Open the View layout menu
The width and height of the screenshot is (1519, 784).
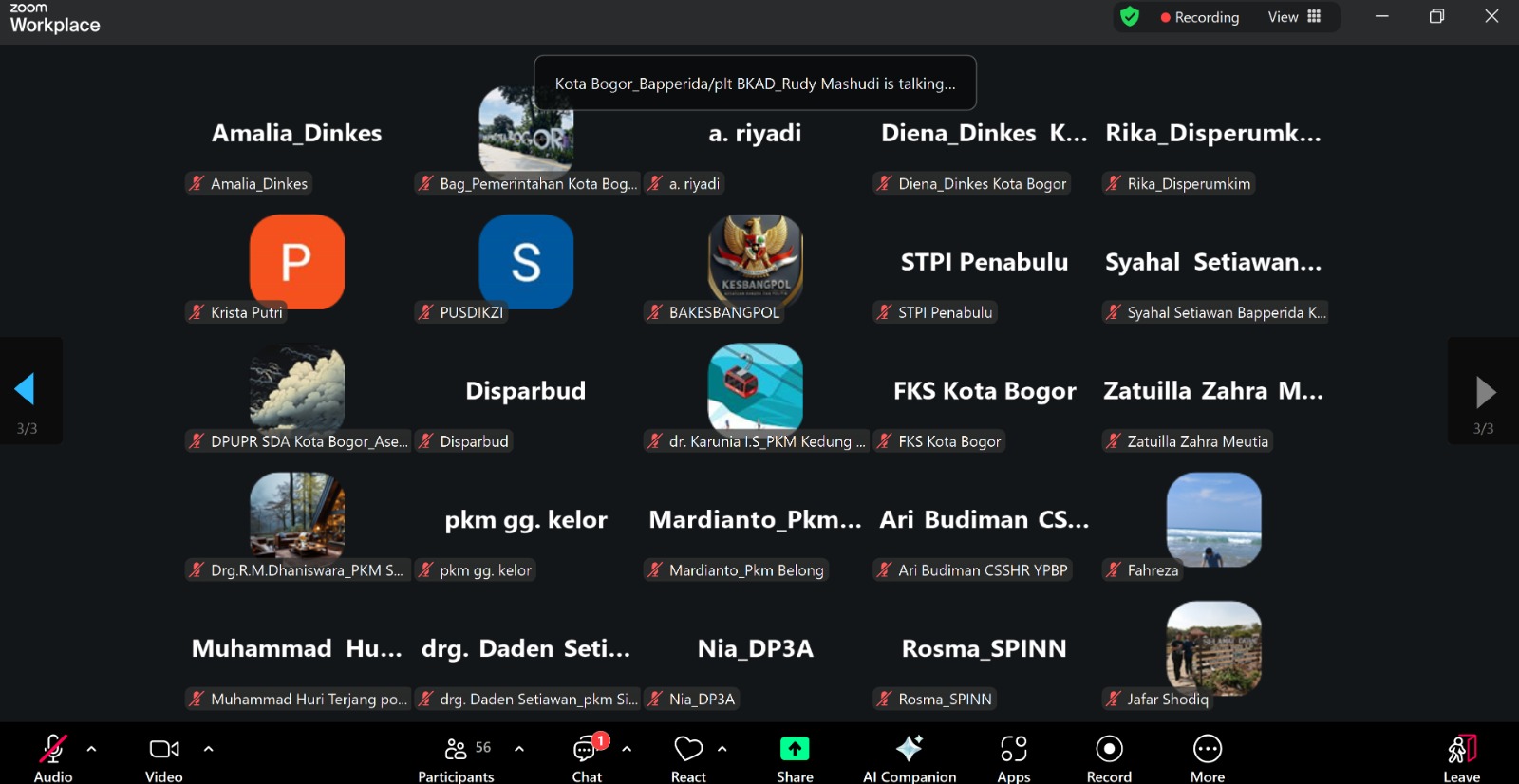(1294, 17)
